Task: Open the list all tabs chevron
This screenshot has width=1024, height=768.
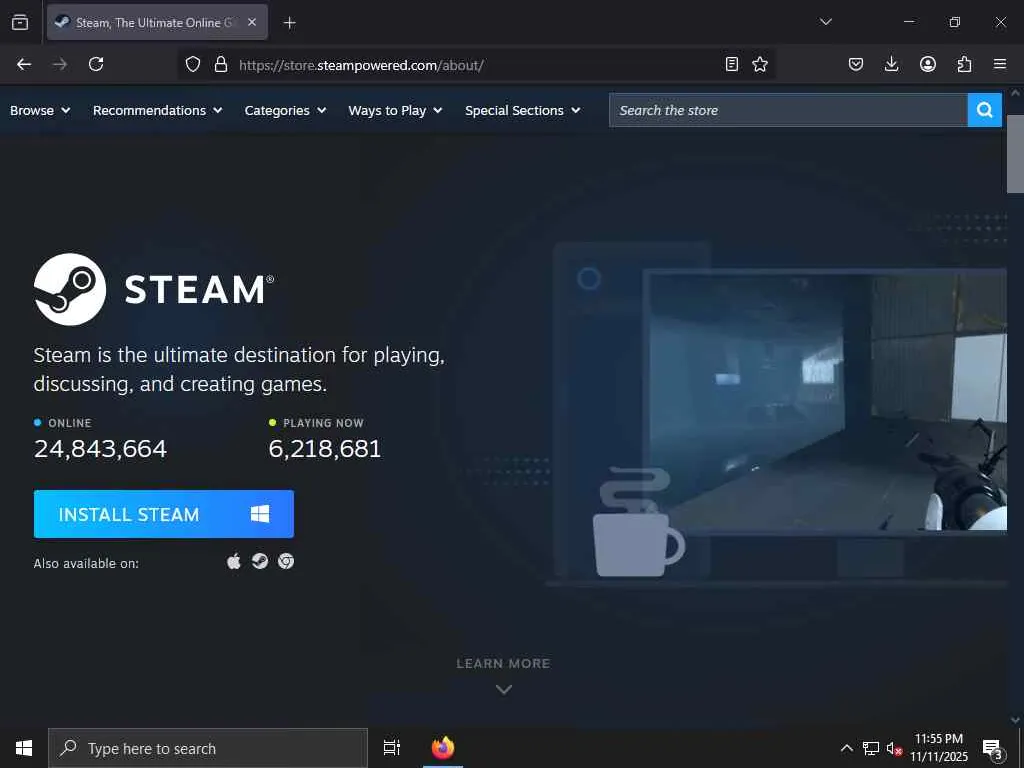Action: click(x=825, y=22)
